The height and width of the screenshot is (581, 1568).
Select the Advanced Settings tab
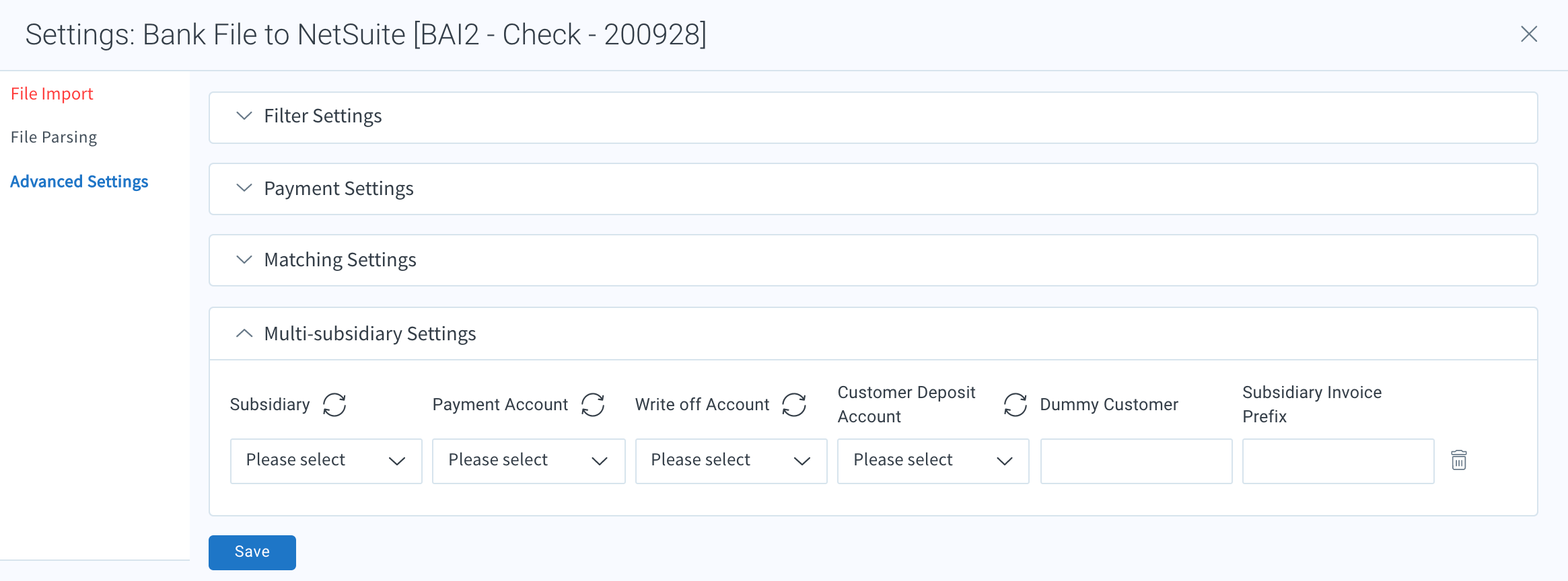79,182
